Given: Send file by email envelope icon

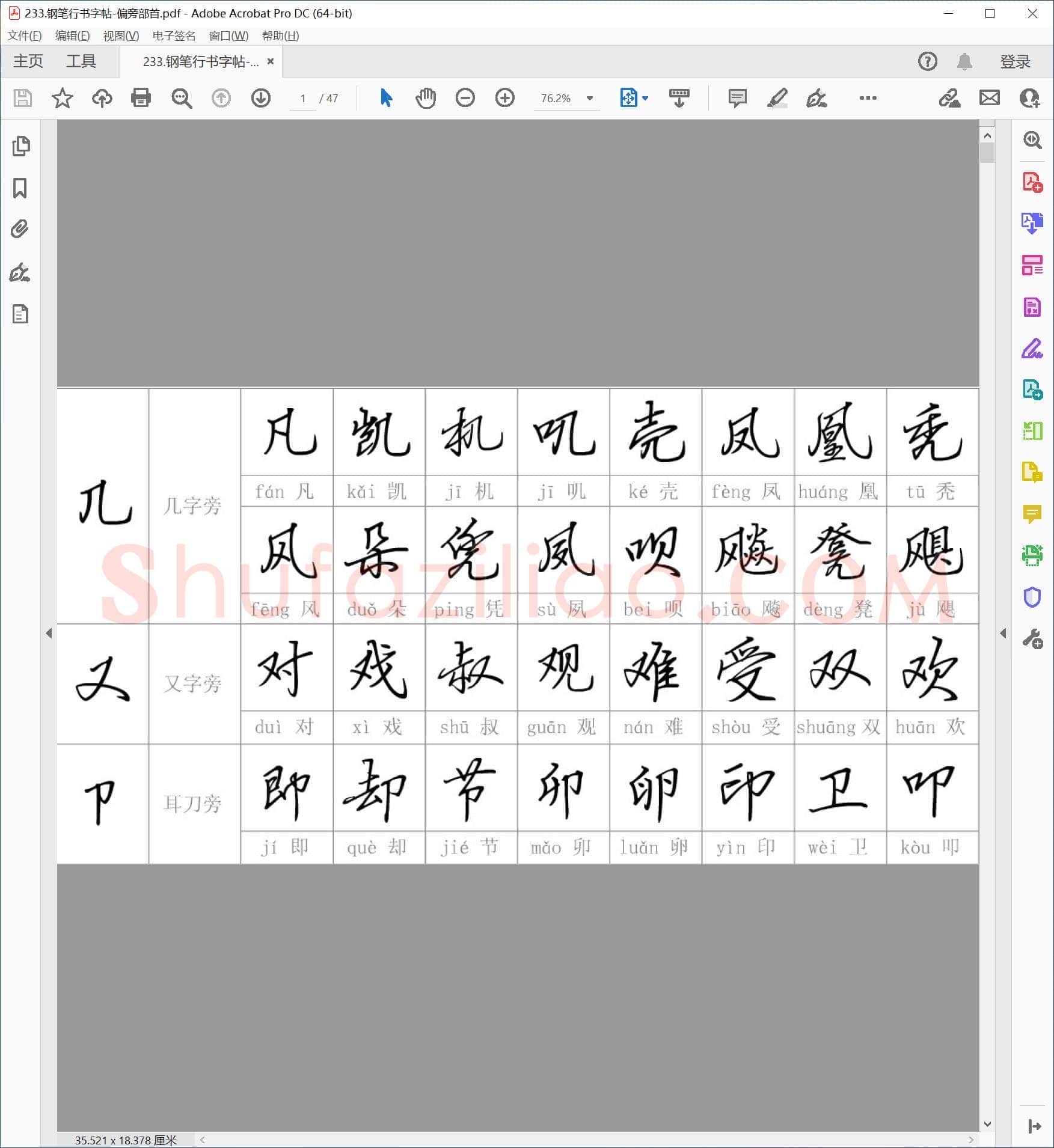Looking at the screenshot, I should (x=990, y=98).
